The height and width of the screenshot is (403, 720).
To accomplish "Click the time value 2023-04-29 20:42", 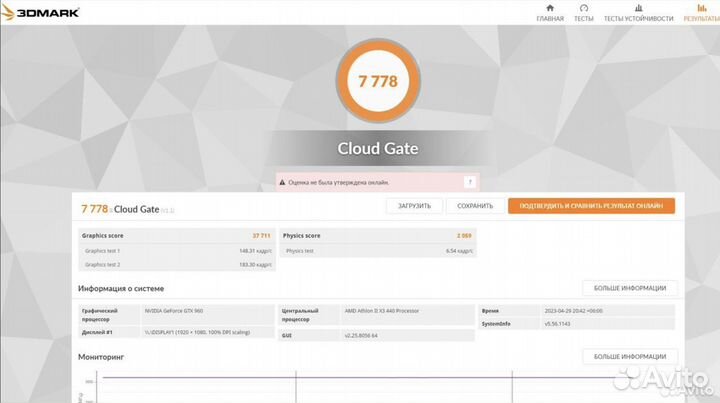I will coord(574,311).
